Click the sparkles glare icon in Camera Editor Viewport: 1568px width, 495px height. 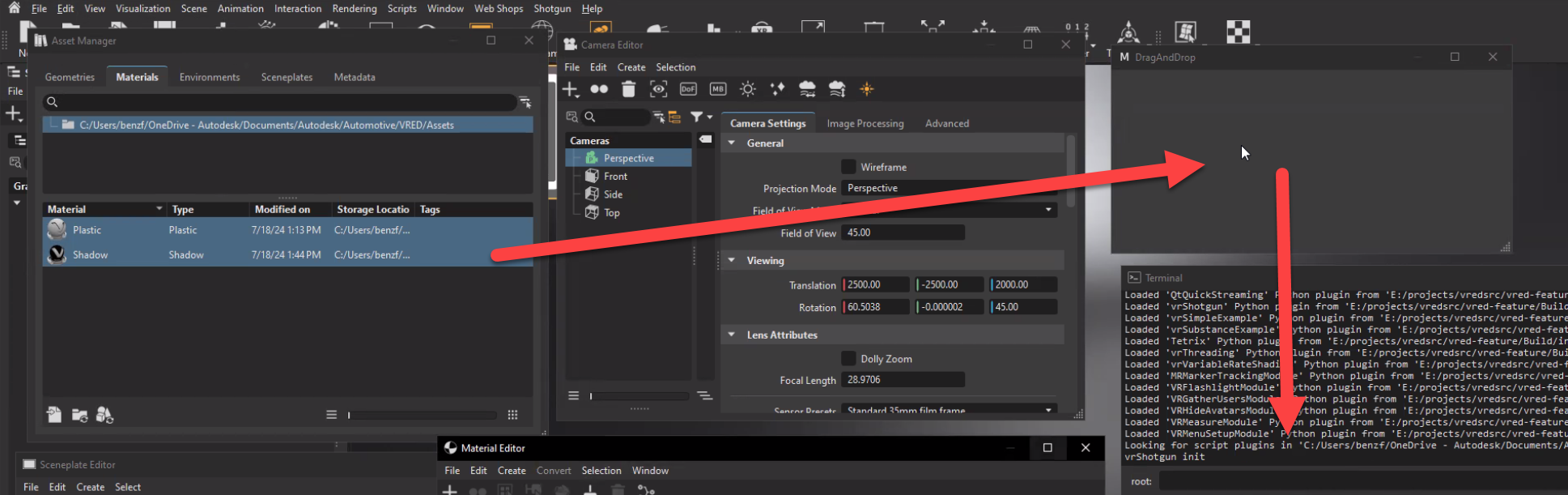777,89
